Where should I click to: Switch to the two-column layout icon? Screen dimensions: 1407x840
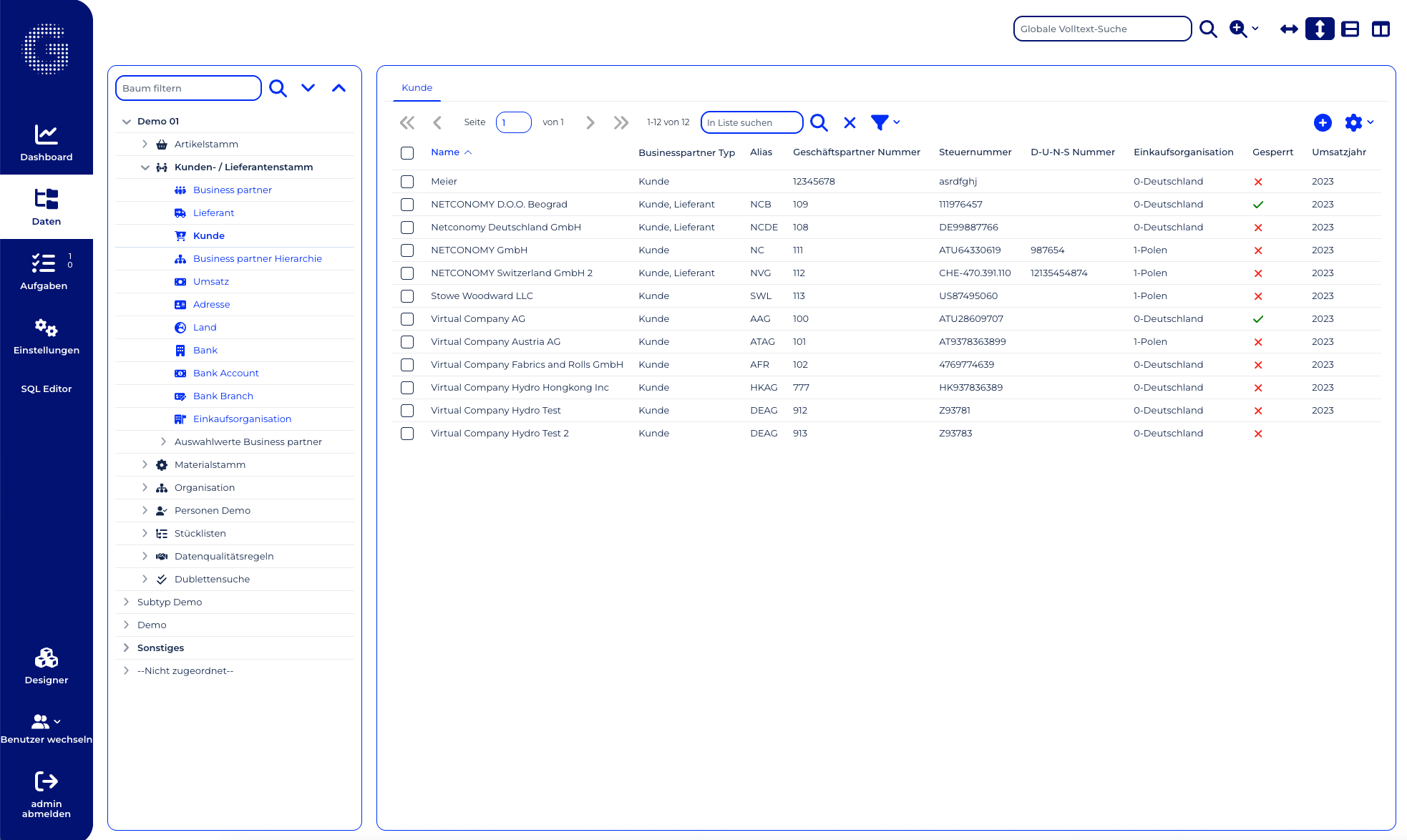pos(1381,29)
